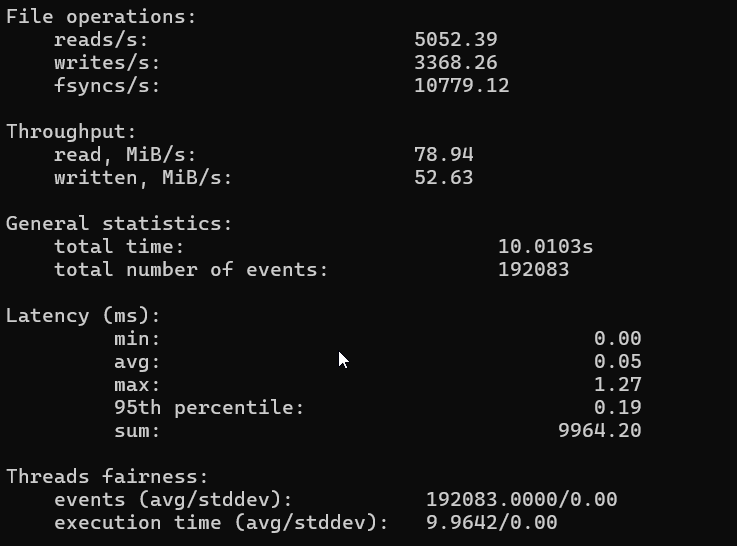Click the min latency value 0.00

point(618,338)
